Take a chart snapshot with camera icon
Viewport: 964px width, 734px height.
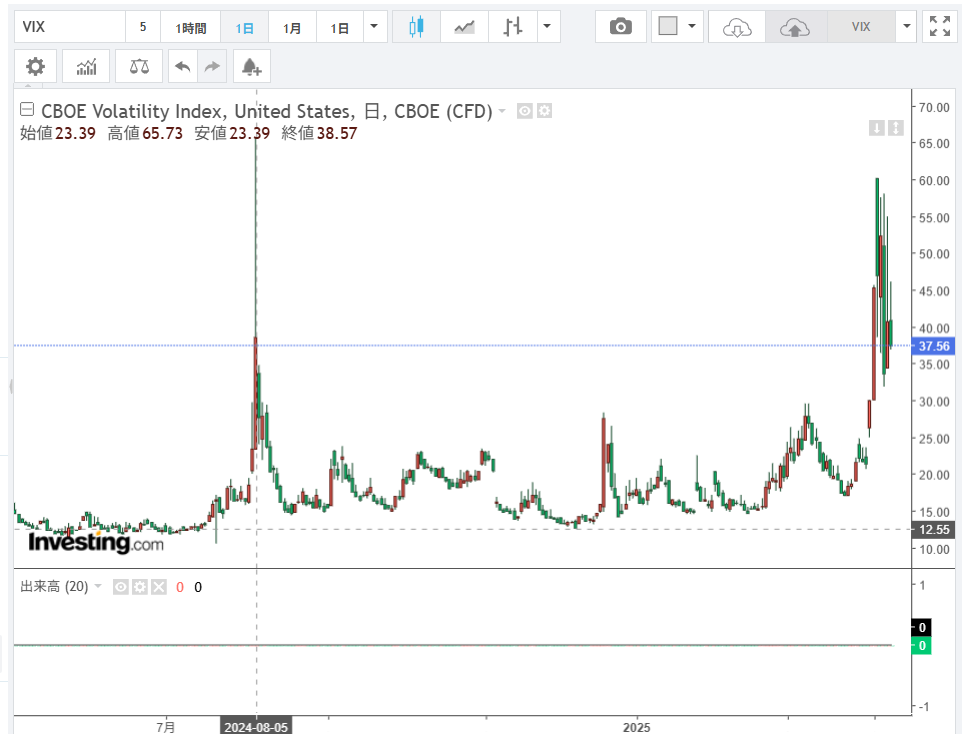click(621, 27)
